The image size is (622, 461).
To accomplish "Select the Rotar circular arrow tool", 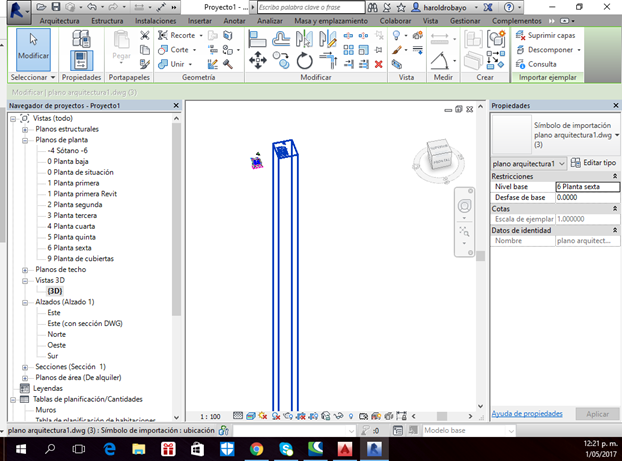I will pos(305,61).
